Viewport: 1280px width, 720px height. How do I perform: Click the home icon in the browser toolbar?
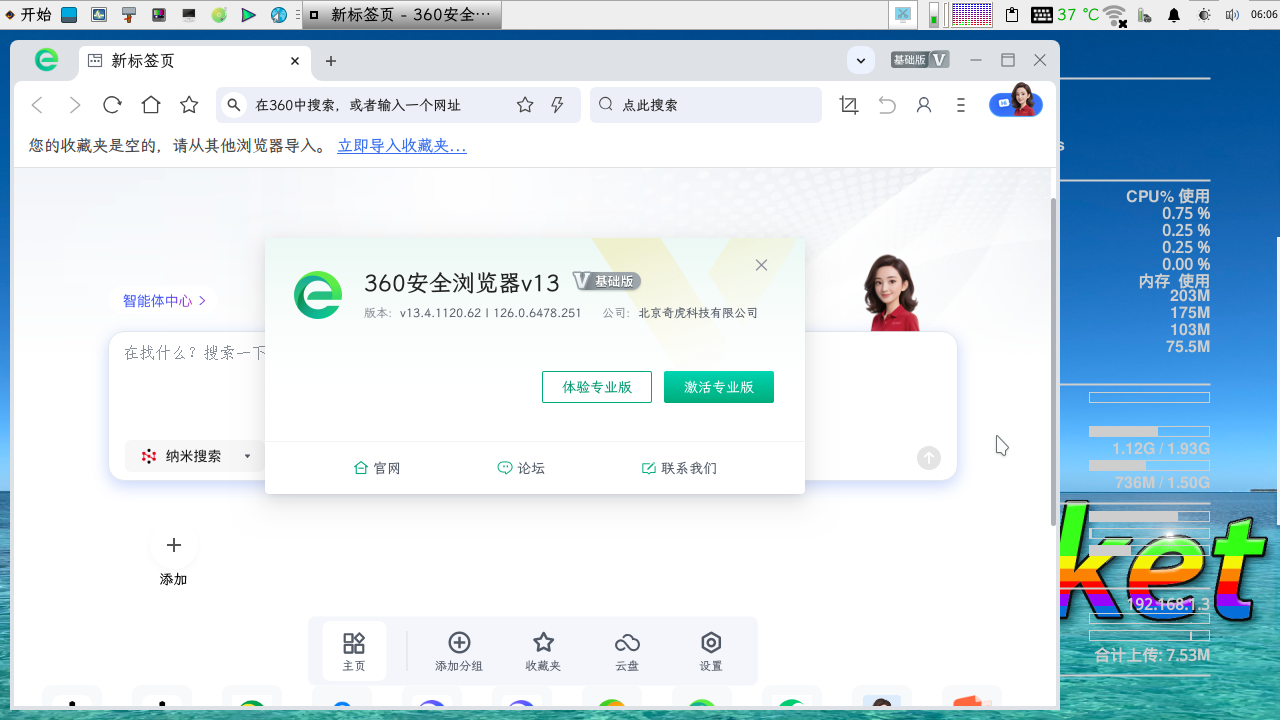pyautogui.click(x=150, y=104)
